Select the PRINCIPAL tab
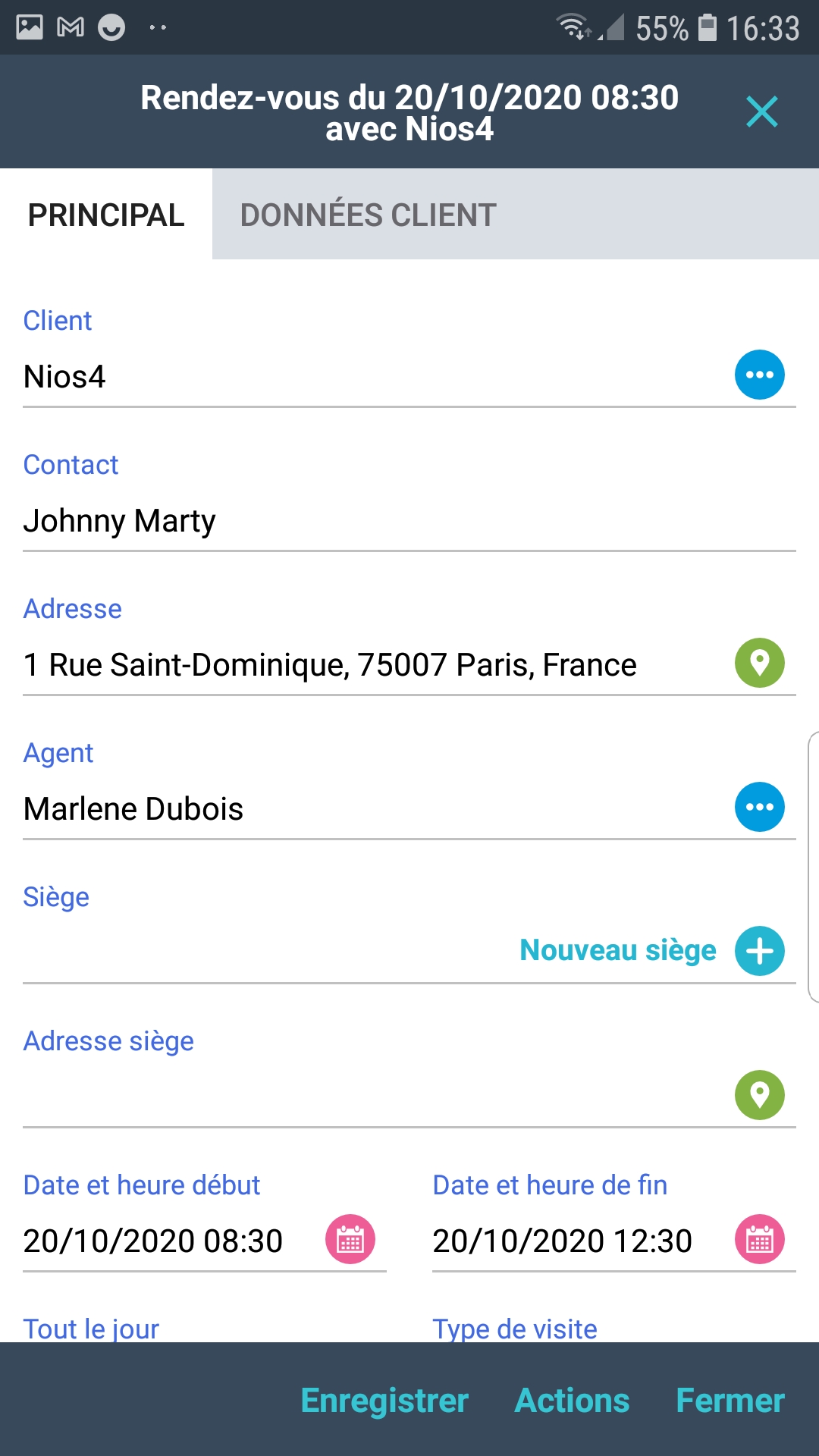Screen dimensions: 819x1456 pyautogui.click(x=106, y=215)
